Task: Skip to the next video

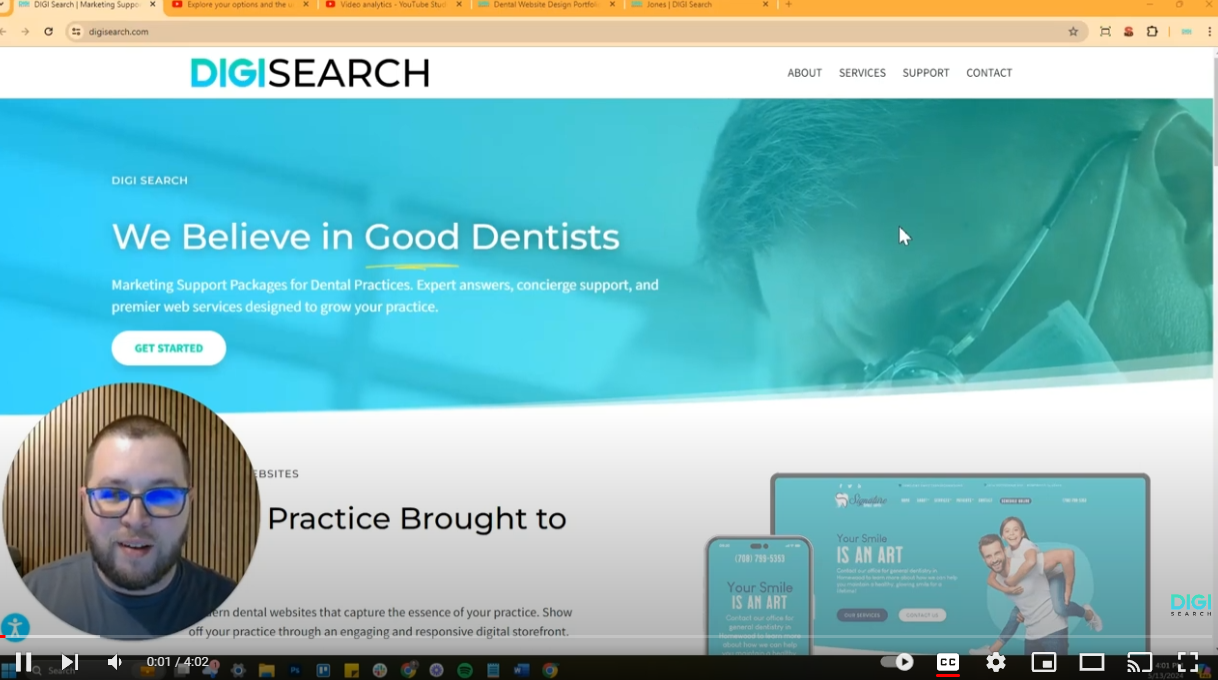Action: click(x=69, y=662)
